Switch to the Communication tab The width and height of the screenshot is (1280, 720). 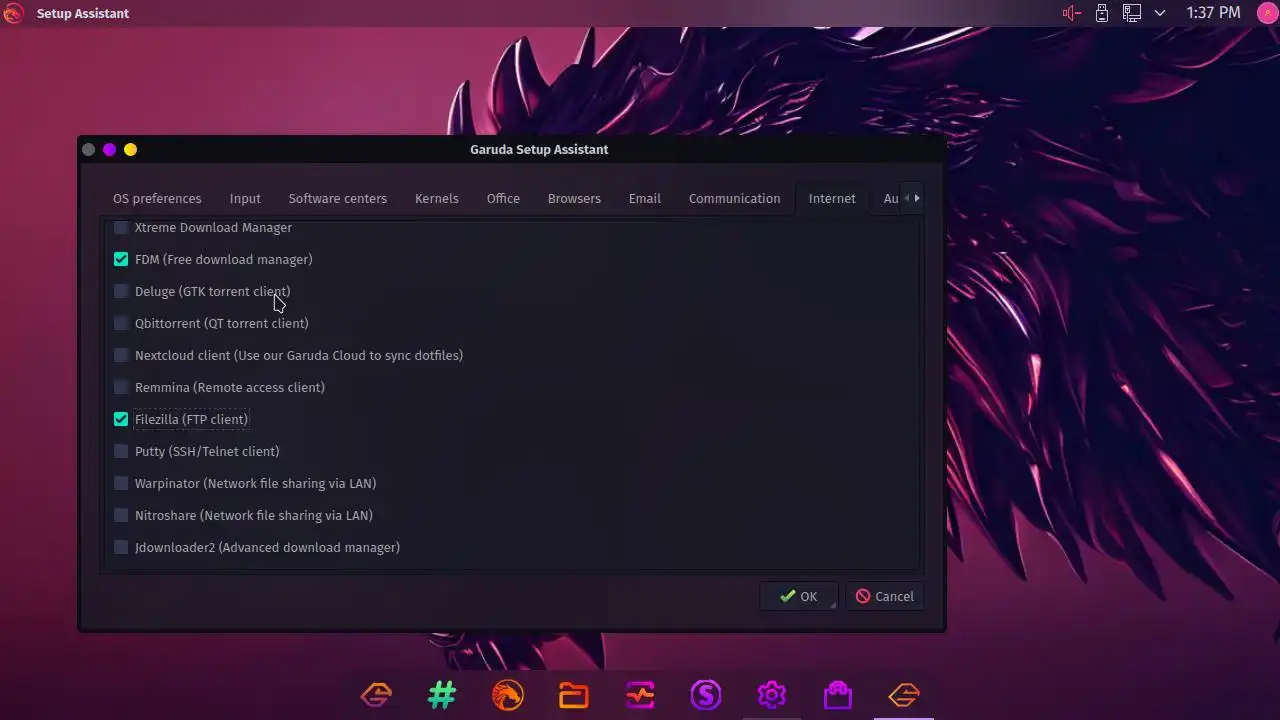(735, 198)
